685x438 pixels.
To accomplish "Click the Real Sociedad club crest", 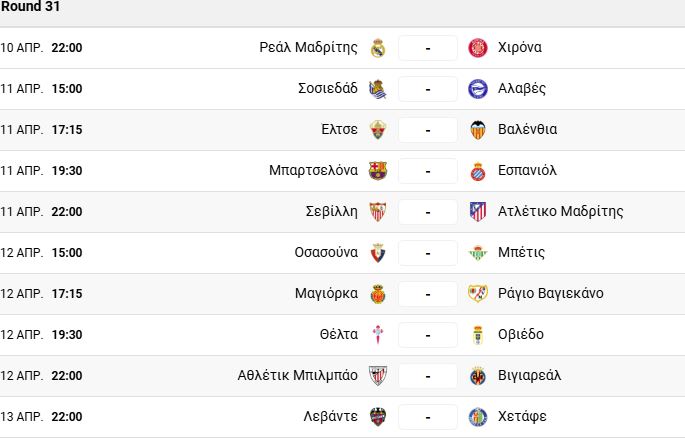I will point(377,89).
